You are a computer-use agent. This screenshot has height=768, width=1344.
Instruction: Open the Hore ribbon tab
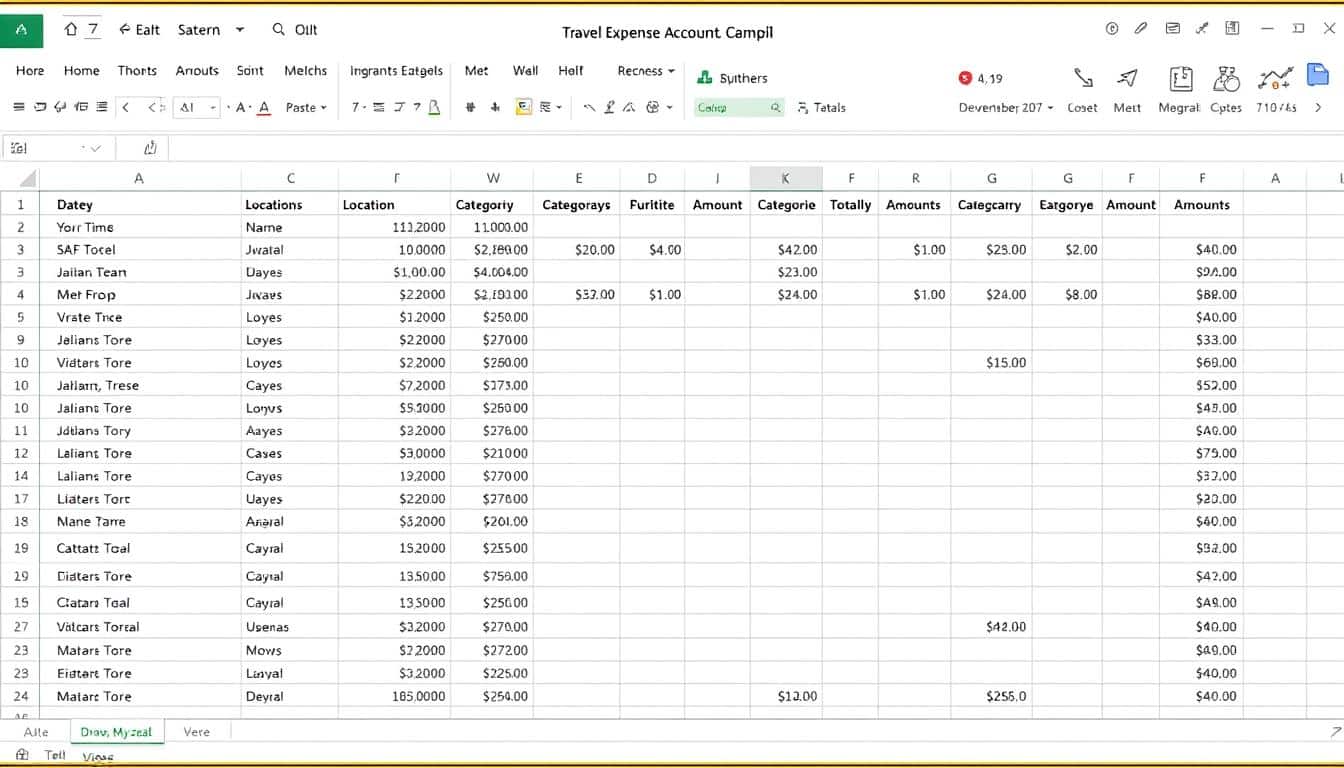click(x=30, y=71)
